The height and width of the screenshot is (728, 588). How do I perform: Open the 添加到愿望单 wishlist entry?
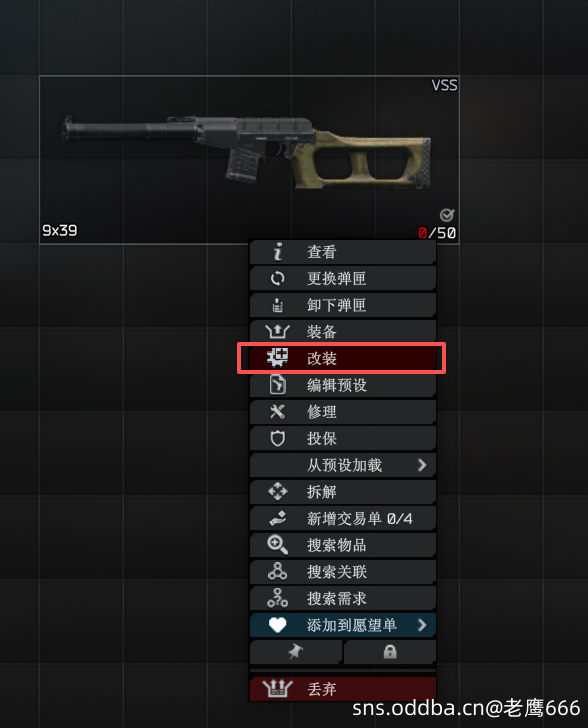tap(343, 625)
